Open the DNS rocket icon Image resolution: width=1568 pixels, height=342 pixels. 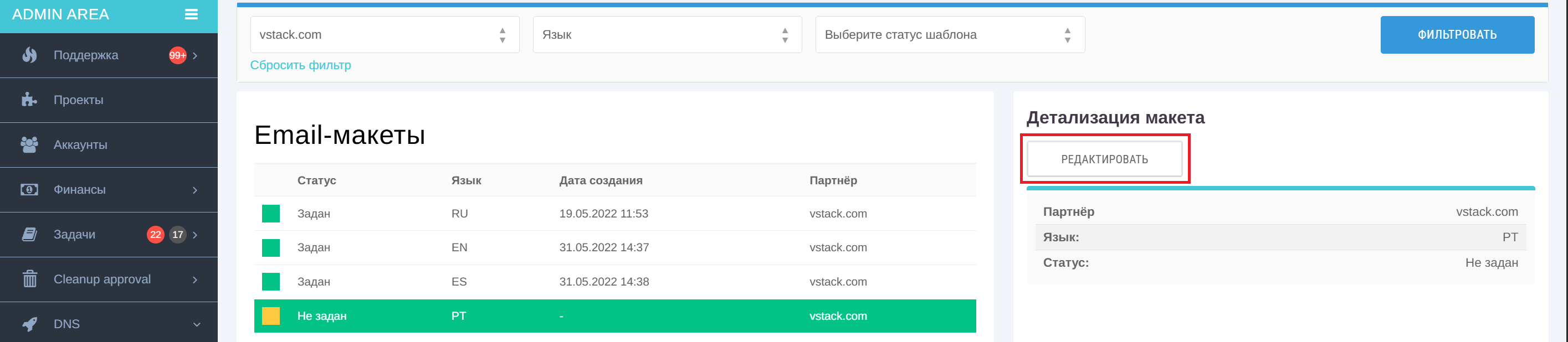tap(29, 323)
